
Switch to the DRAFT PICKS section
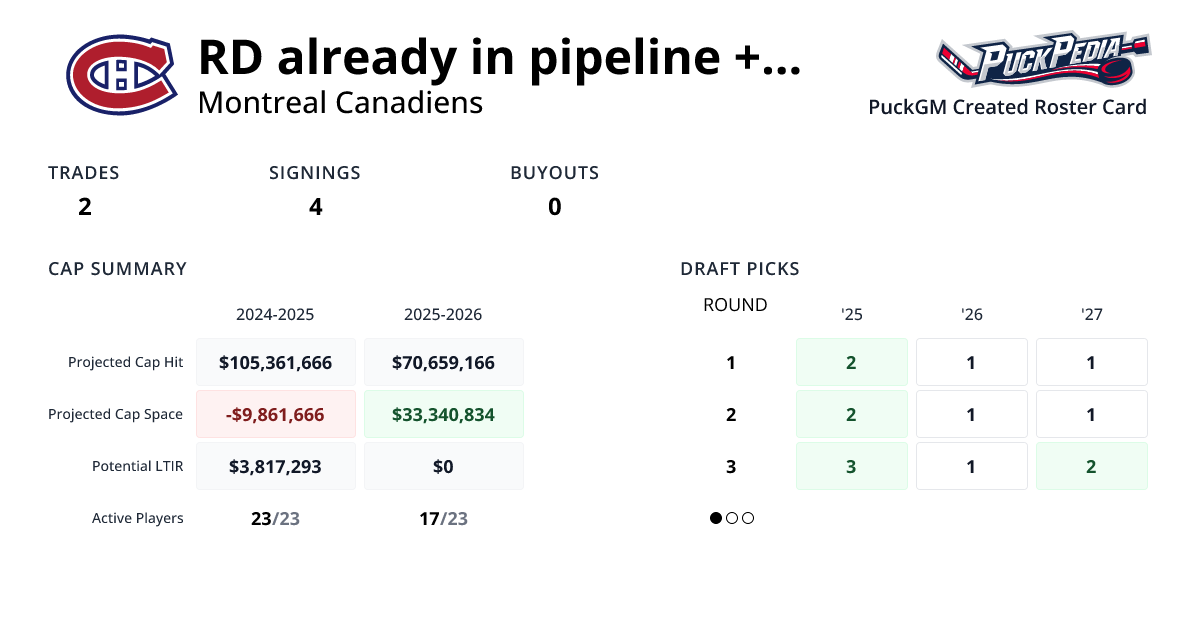740,268
